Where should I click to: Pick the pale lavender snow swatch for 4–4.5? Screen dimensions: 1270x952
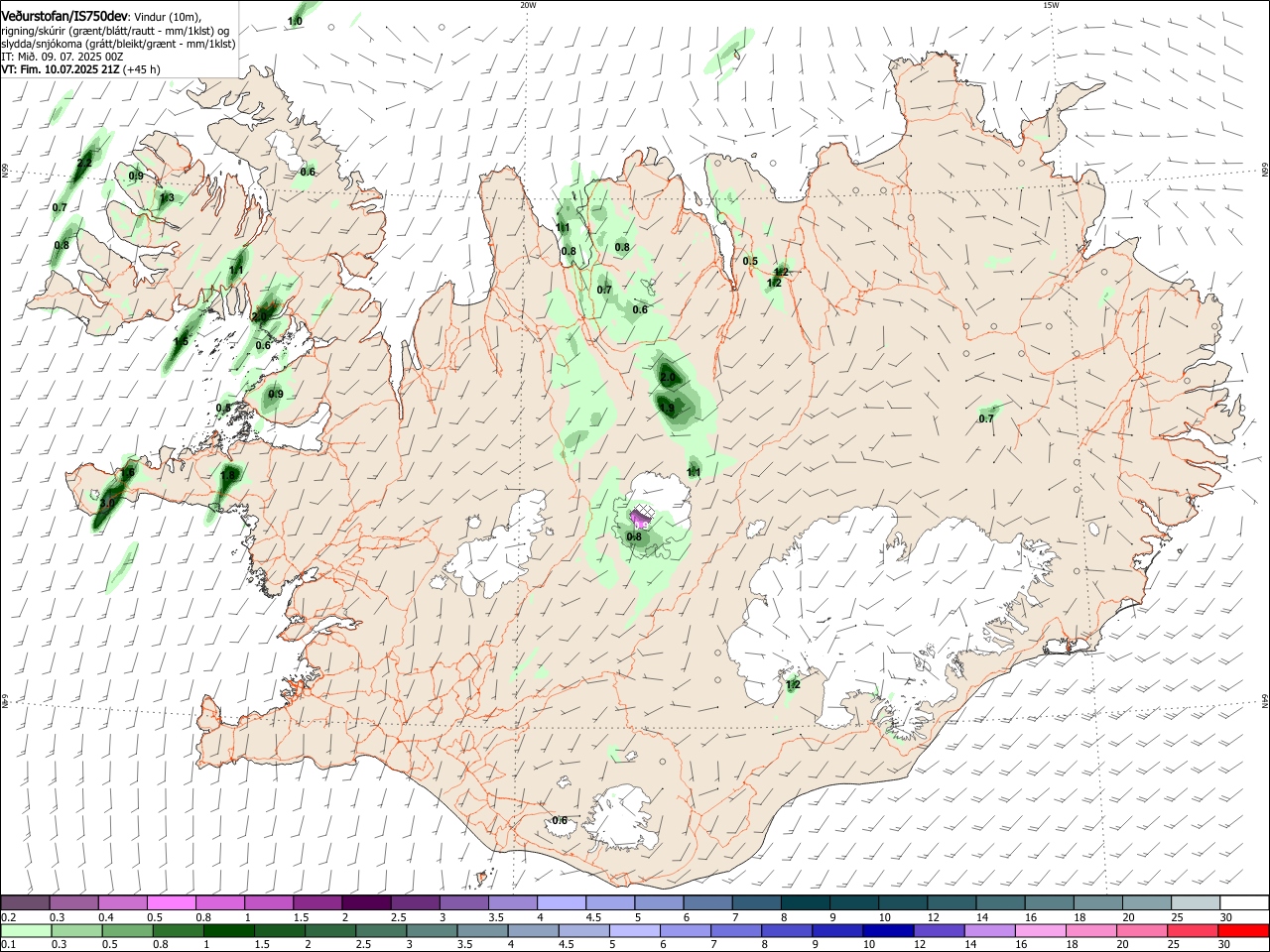click(x=564, y=902)
